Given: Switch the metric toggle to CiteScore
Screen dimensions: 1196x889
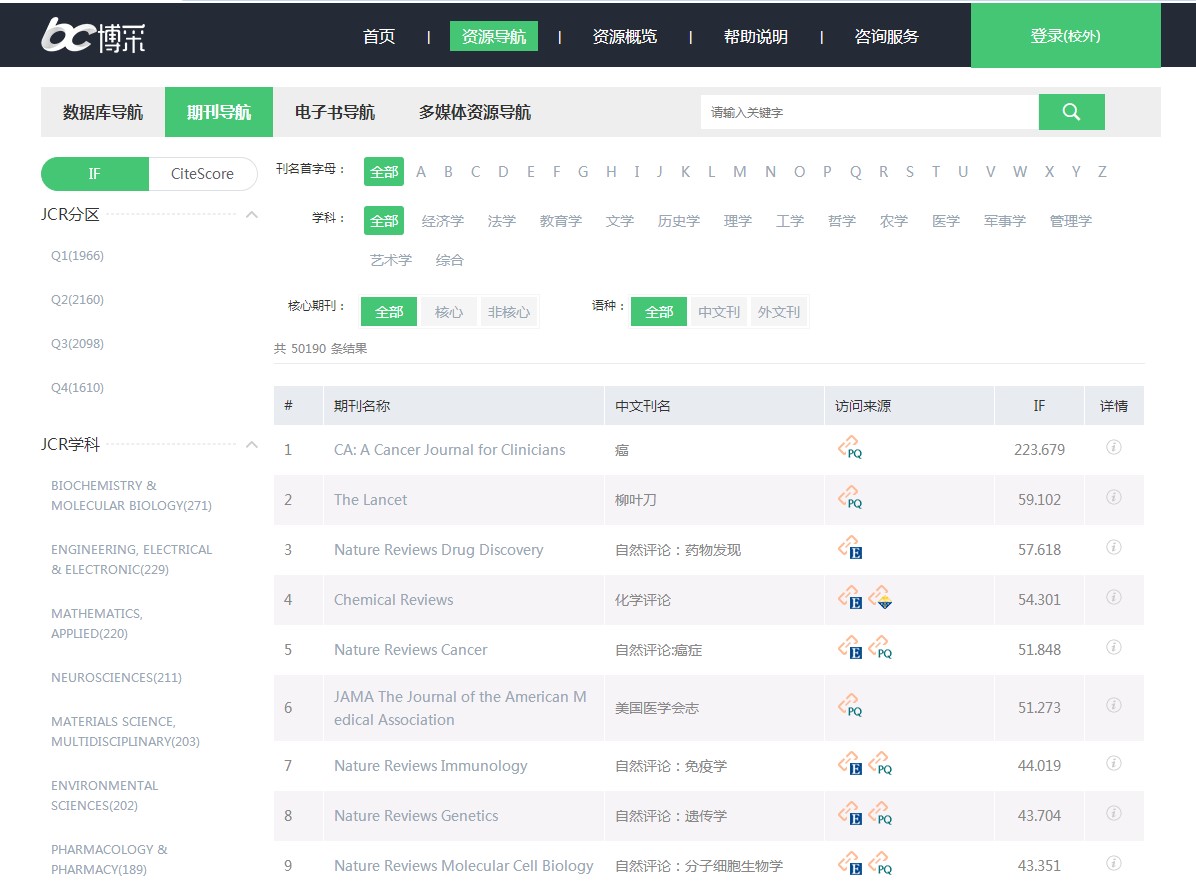Looking at the screenshot, I should pos(202,174).
